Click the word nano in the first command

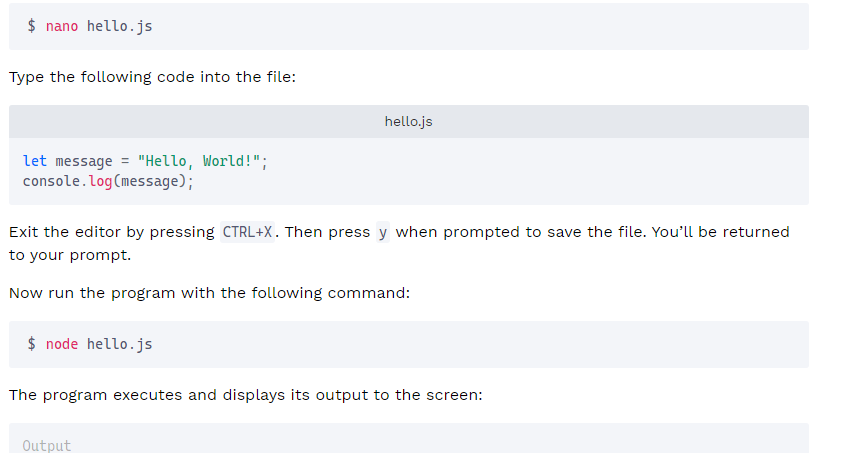tap(62, 26)
